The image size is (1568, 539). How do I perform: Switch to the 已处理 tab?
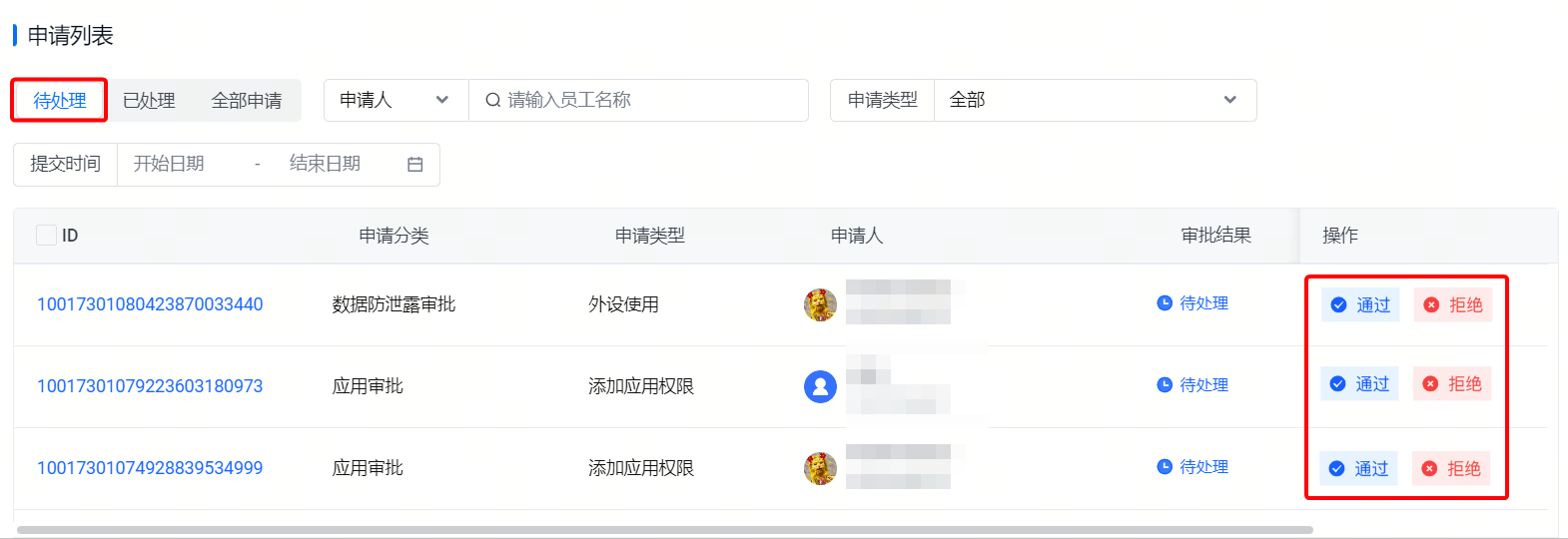click(149, 101)
